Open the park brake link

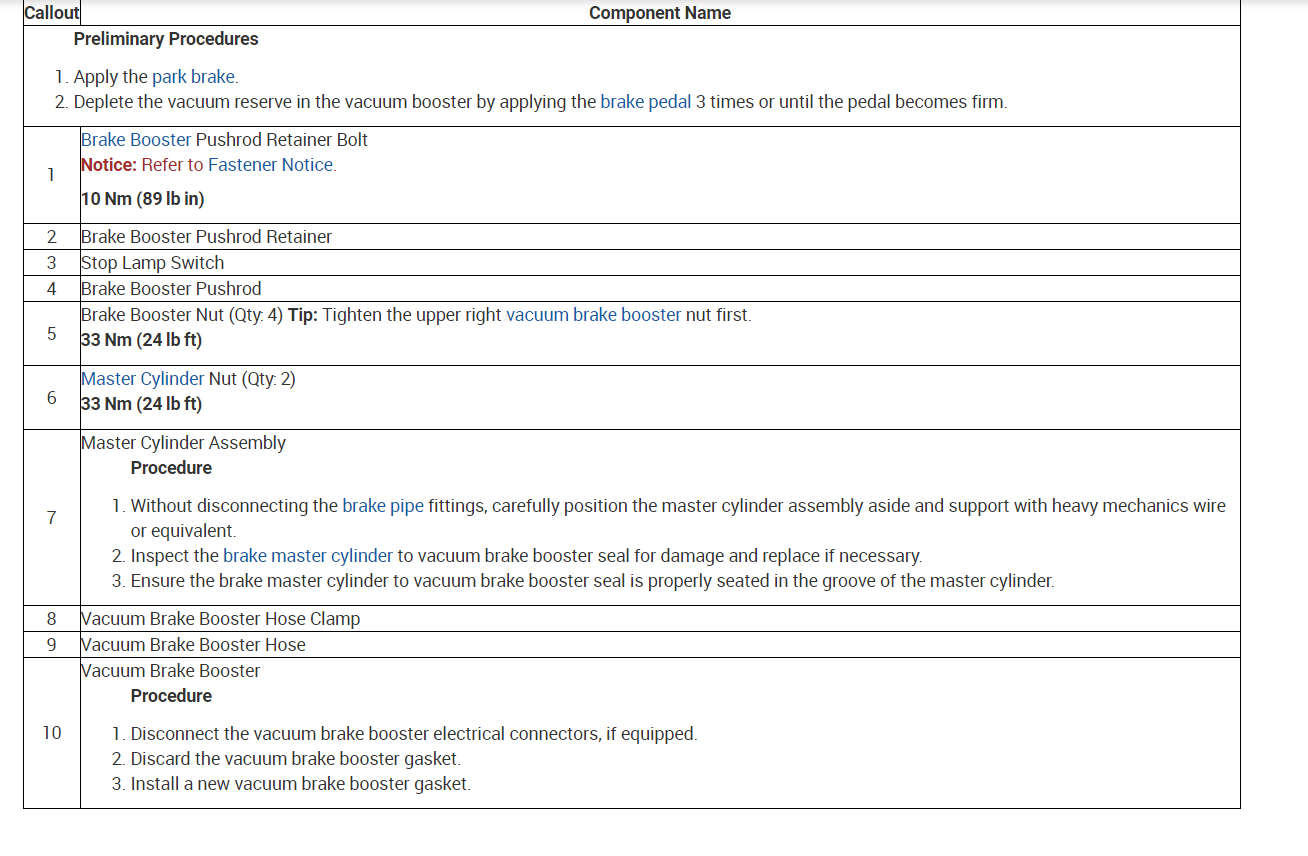[x=194, y=77]
